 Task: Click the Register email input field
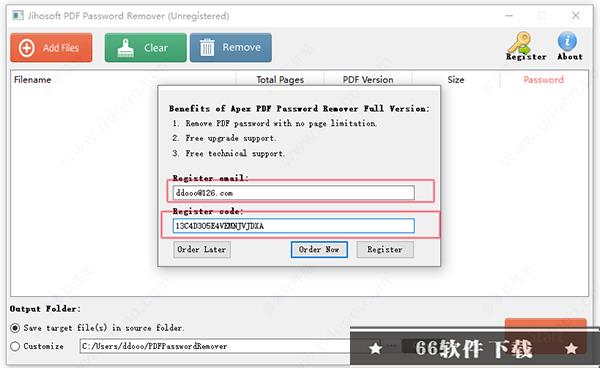[293, 193]
